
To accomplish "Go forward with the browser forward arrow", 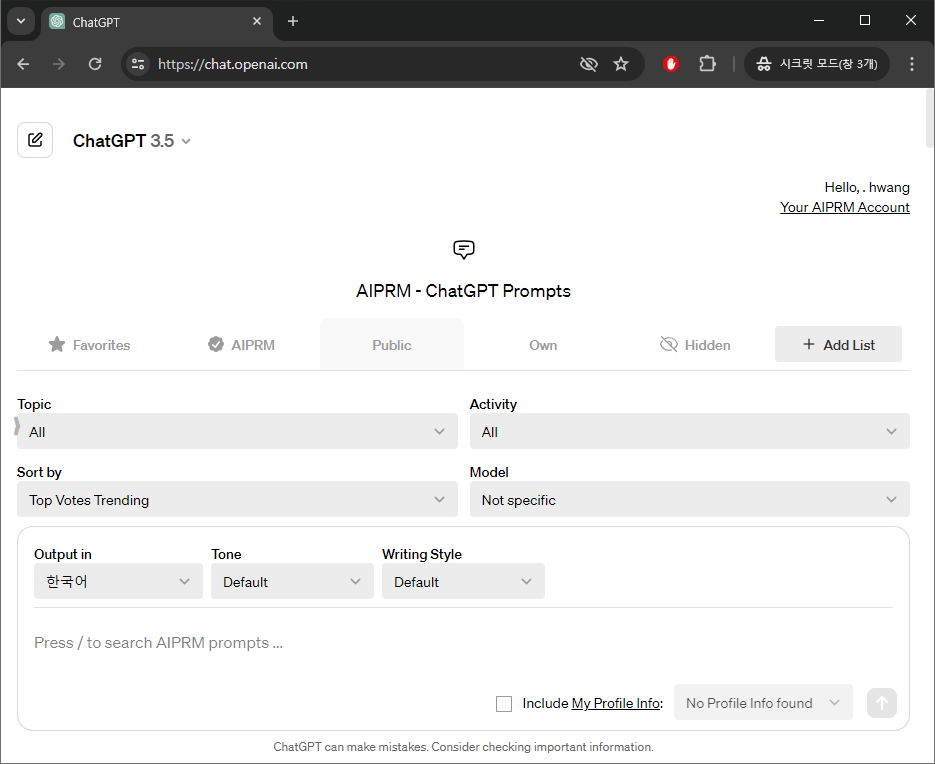I will pos(58,64).
